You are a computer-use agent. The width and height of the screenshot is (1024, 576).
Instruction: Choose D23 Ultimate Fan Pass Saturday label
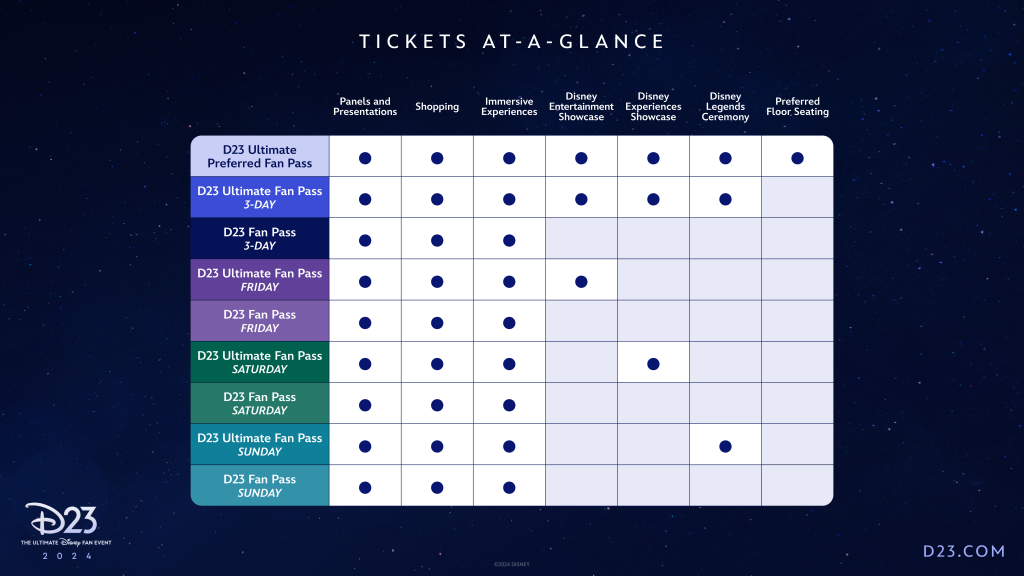(x=260, y=362)
